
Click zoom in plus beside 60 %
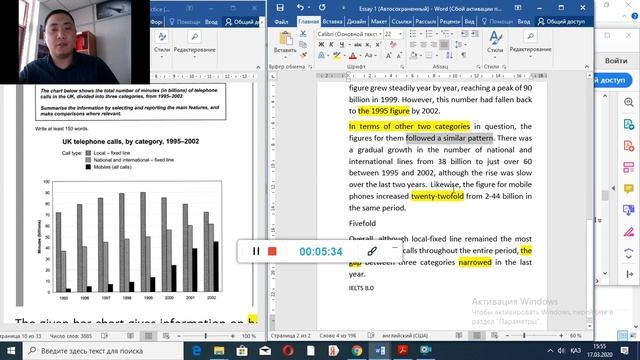[x=561, y=336]
